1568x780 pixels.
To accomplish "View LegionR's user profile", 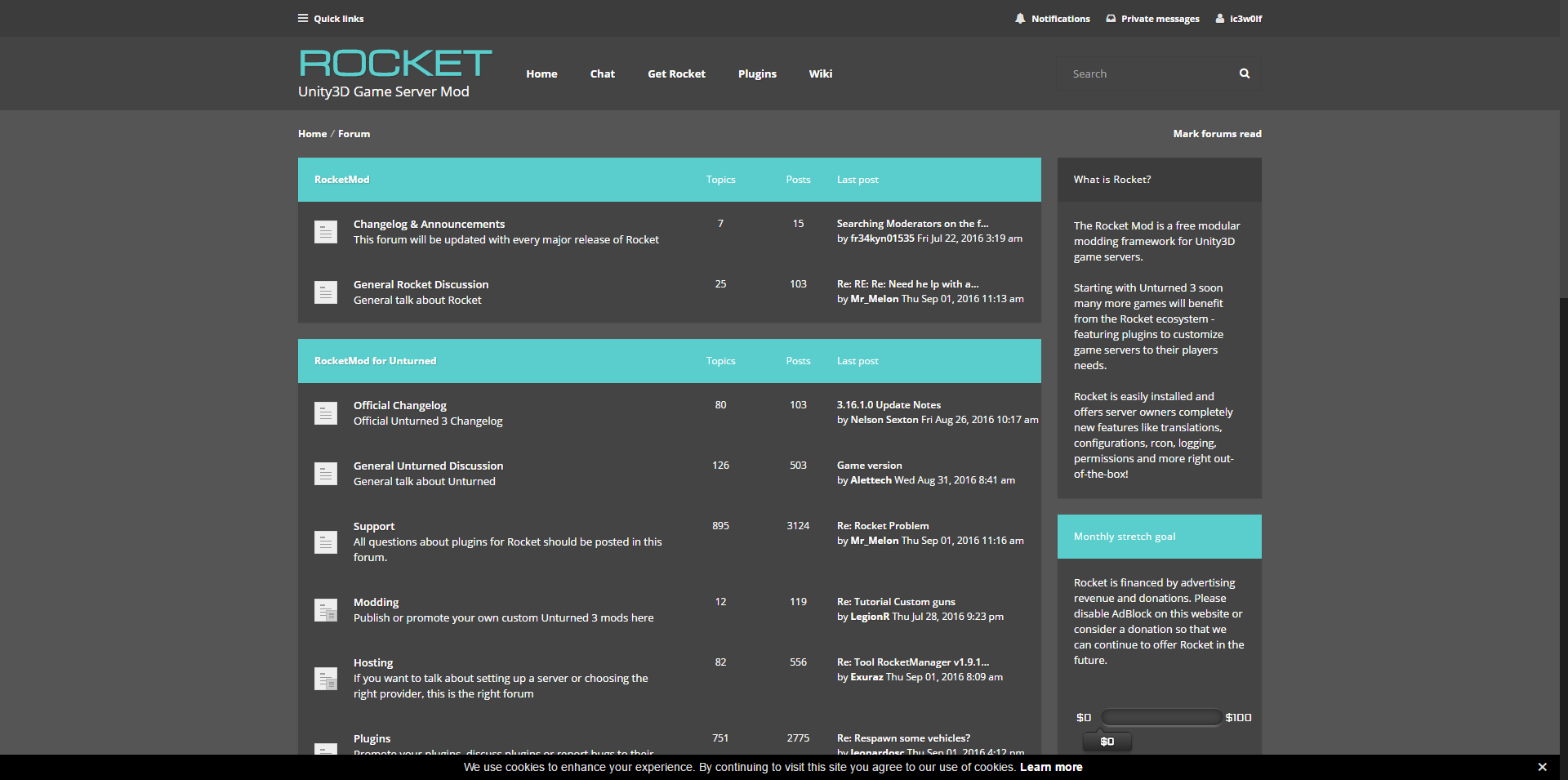I will click(870, 617).
